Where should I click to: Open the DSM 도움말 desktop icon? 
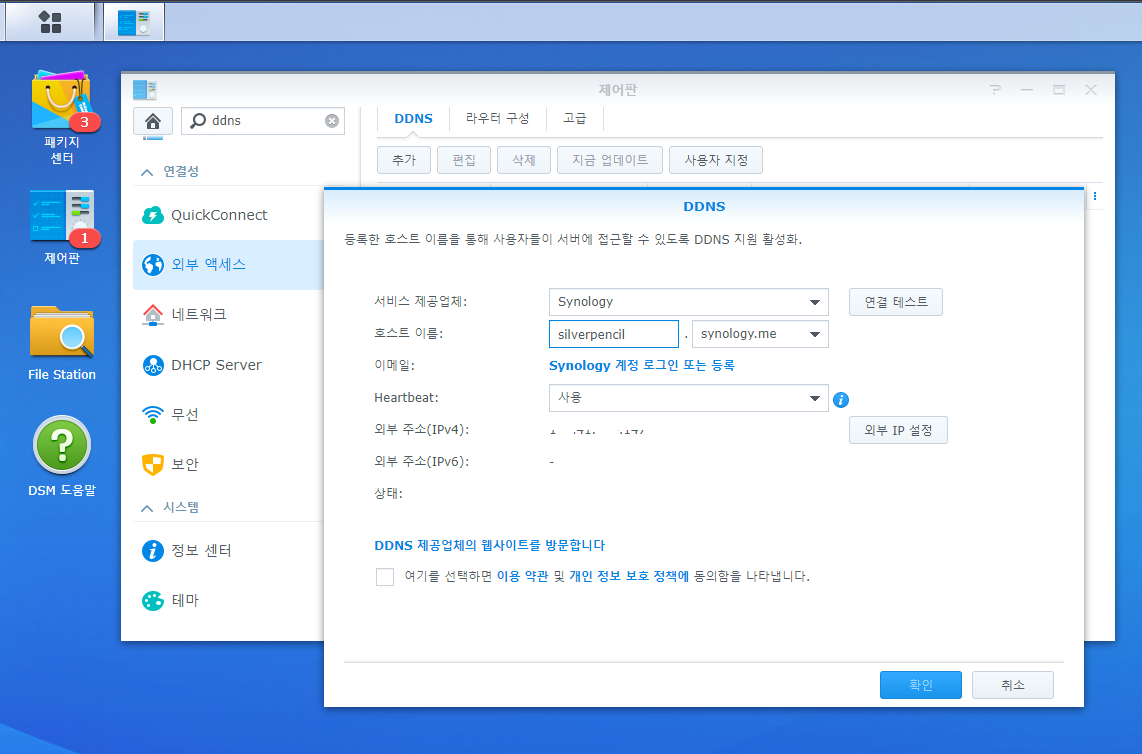[x=61, y=456]
